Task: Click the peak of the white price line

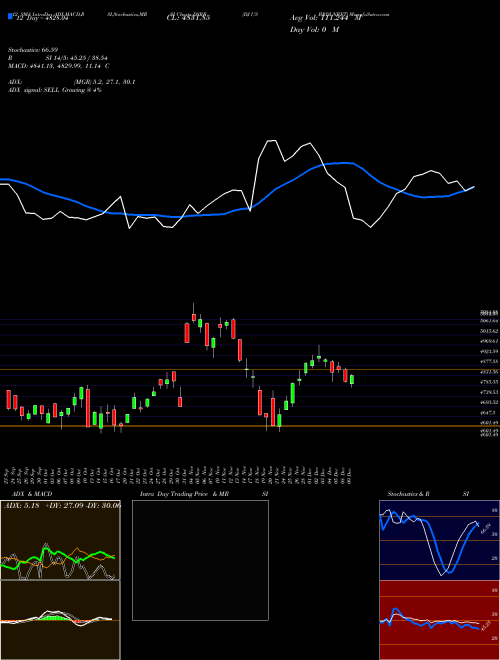Action: (x=272, y=141)
